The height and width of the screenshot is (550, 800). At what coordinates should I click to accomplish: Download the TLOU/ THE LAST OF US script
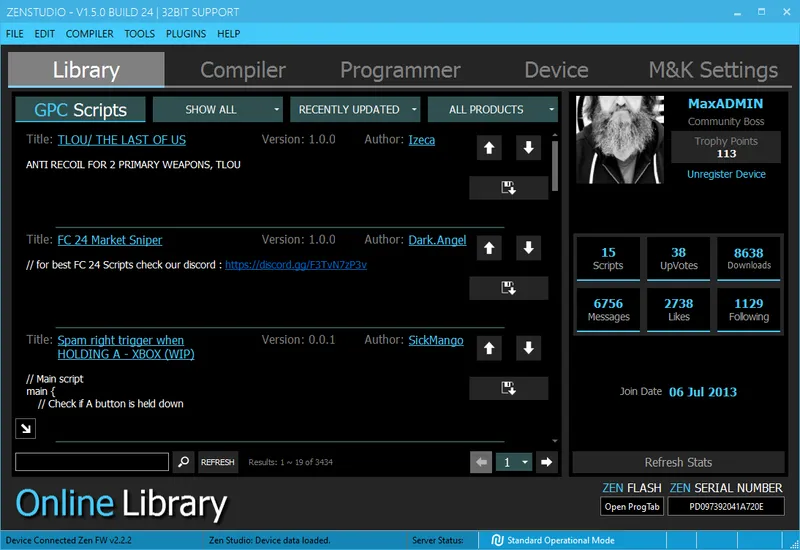click(508, 188)
